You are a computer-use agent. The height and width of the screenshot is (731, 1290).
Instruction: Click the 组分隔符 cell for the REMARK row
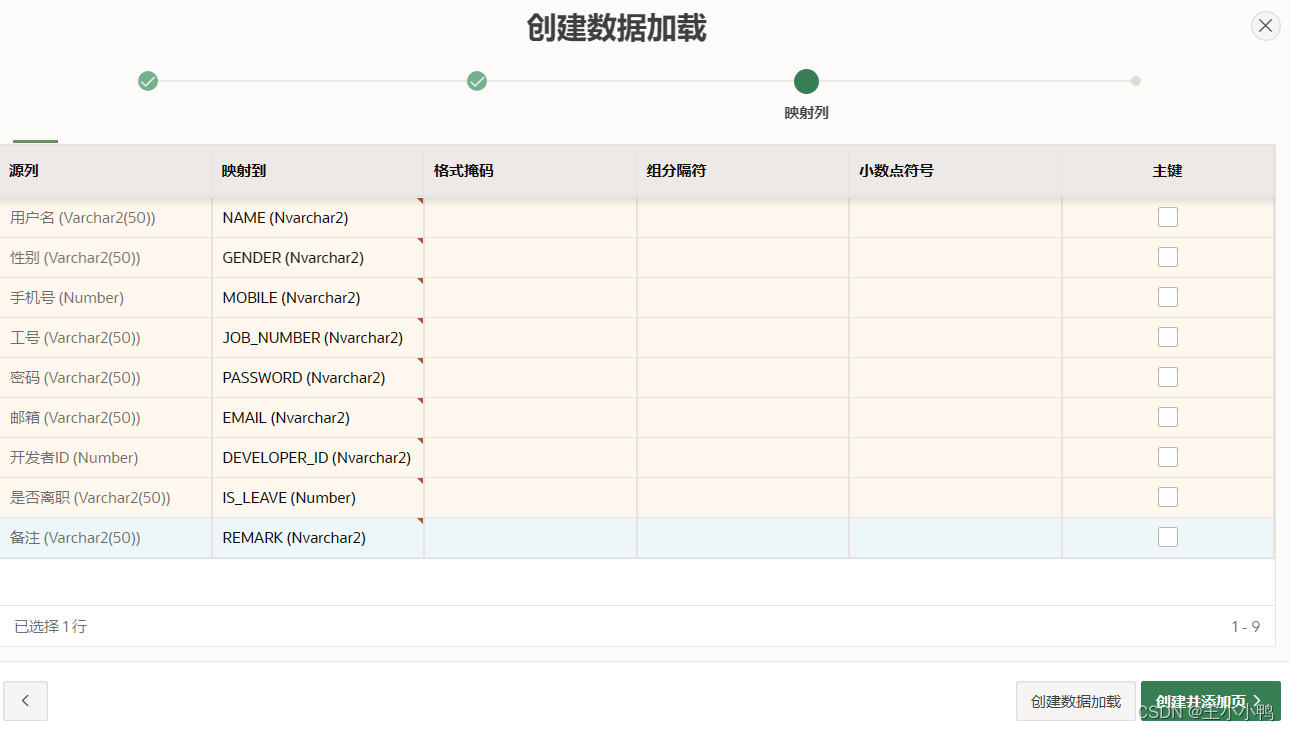click(743, 537)
